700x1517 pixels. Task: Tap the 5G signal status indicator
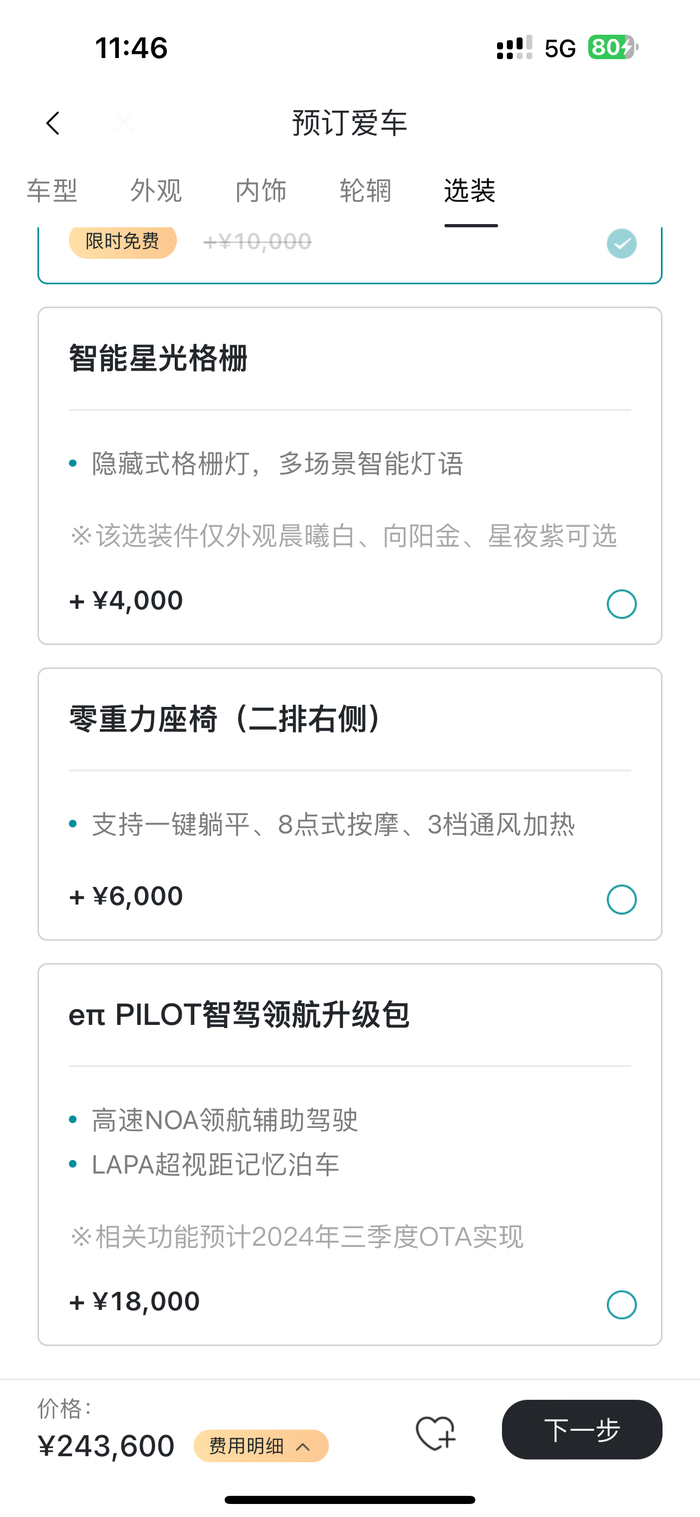tap(560, 48)
